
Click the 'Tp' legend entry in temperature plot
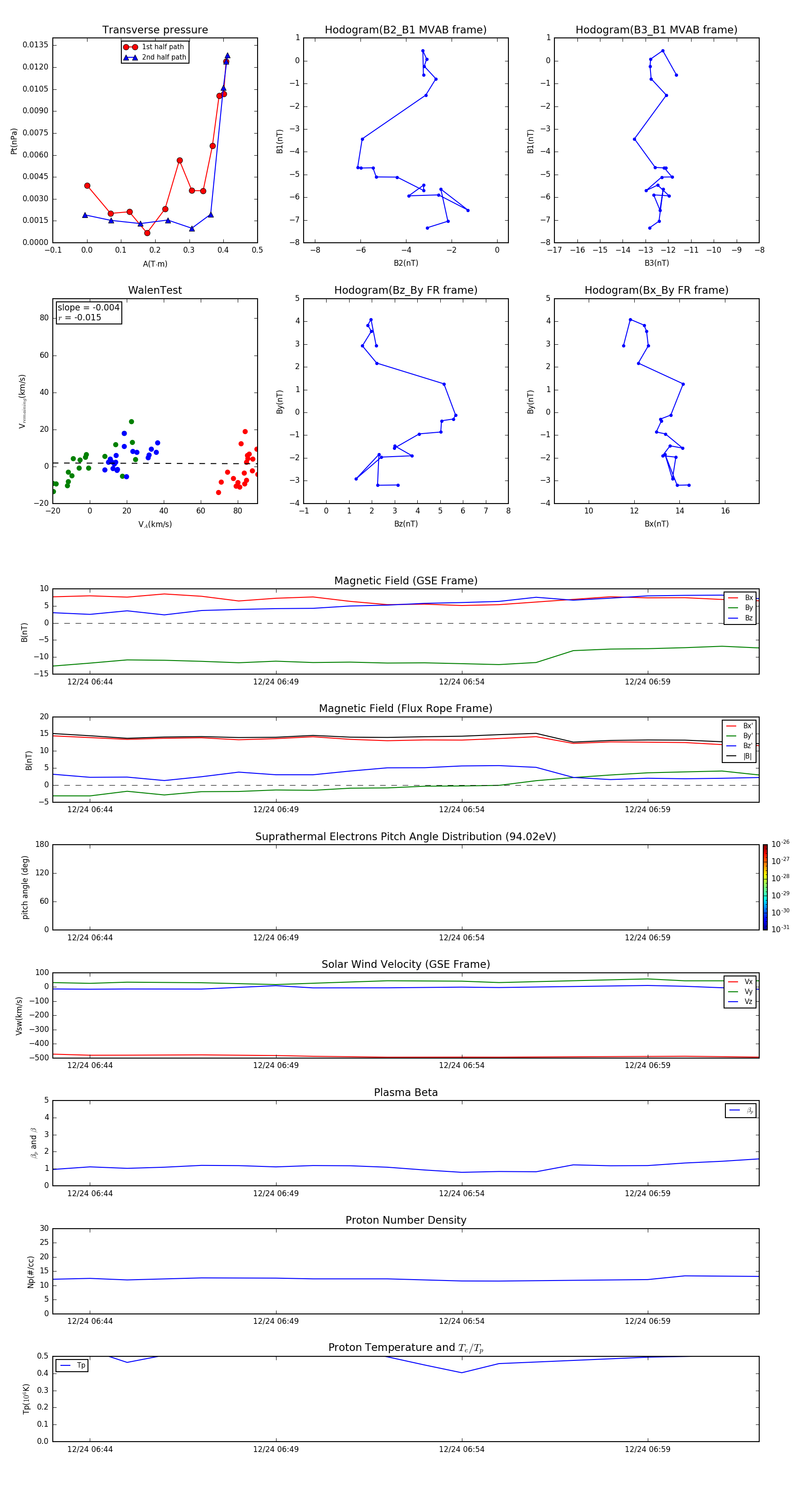pyautogui.click(x=72, y=1365)
